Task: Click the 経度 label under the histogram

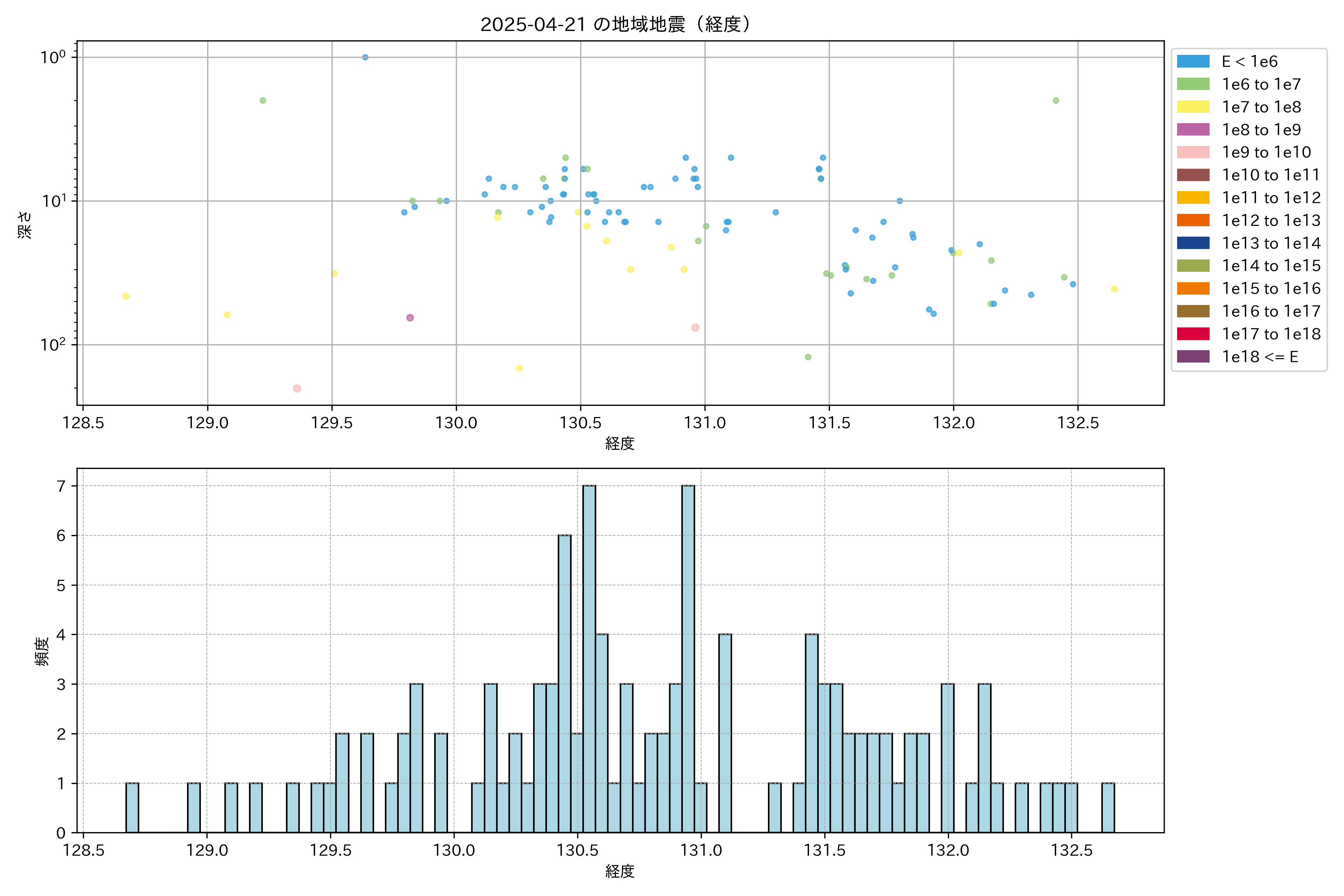Action: click(x=619, y=871)
